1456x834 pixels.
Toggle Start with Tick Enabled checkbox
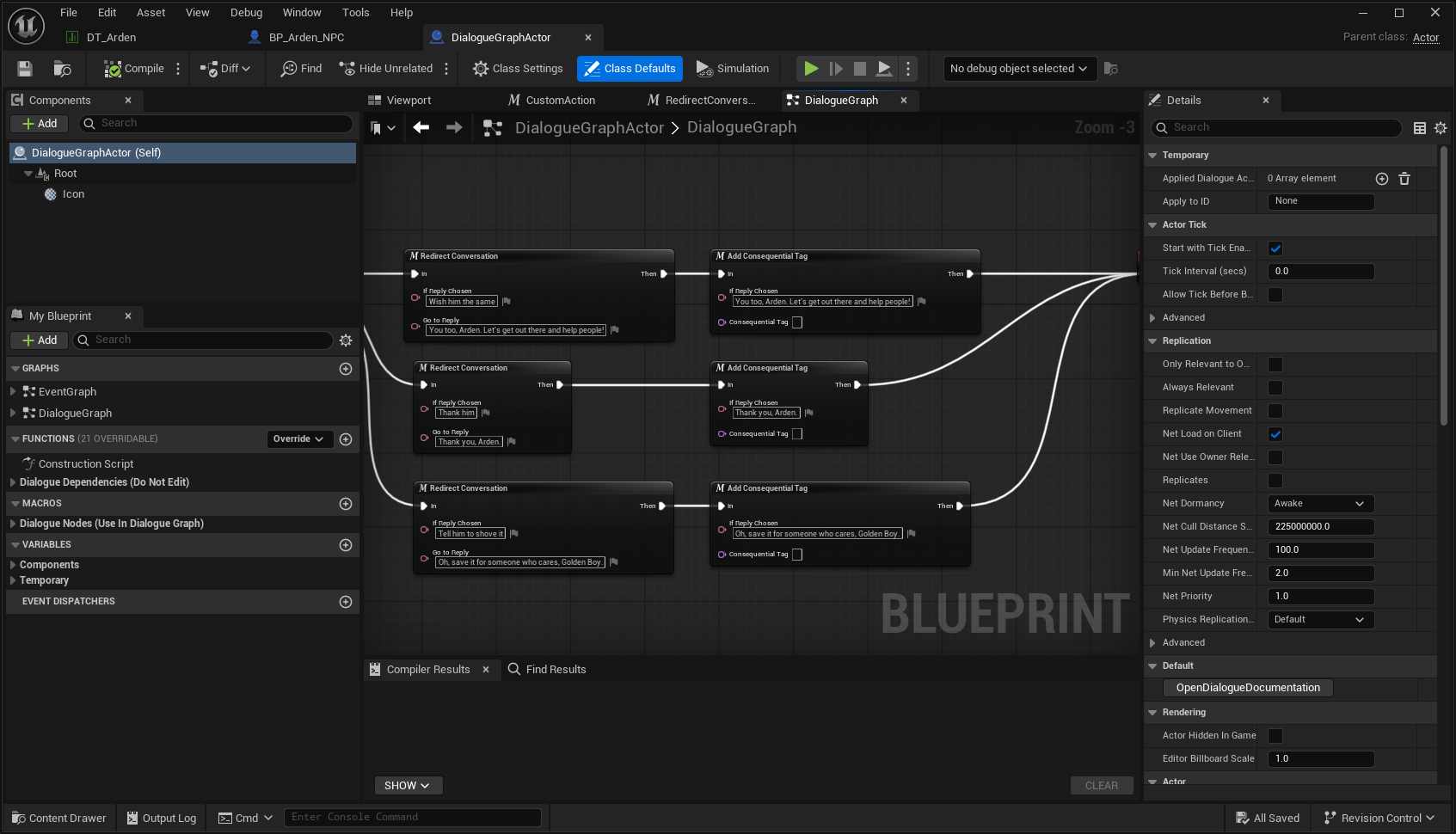pyautogui.click(x=1275, y=249)
